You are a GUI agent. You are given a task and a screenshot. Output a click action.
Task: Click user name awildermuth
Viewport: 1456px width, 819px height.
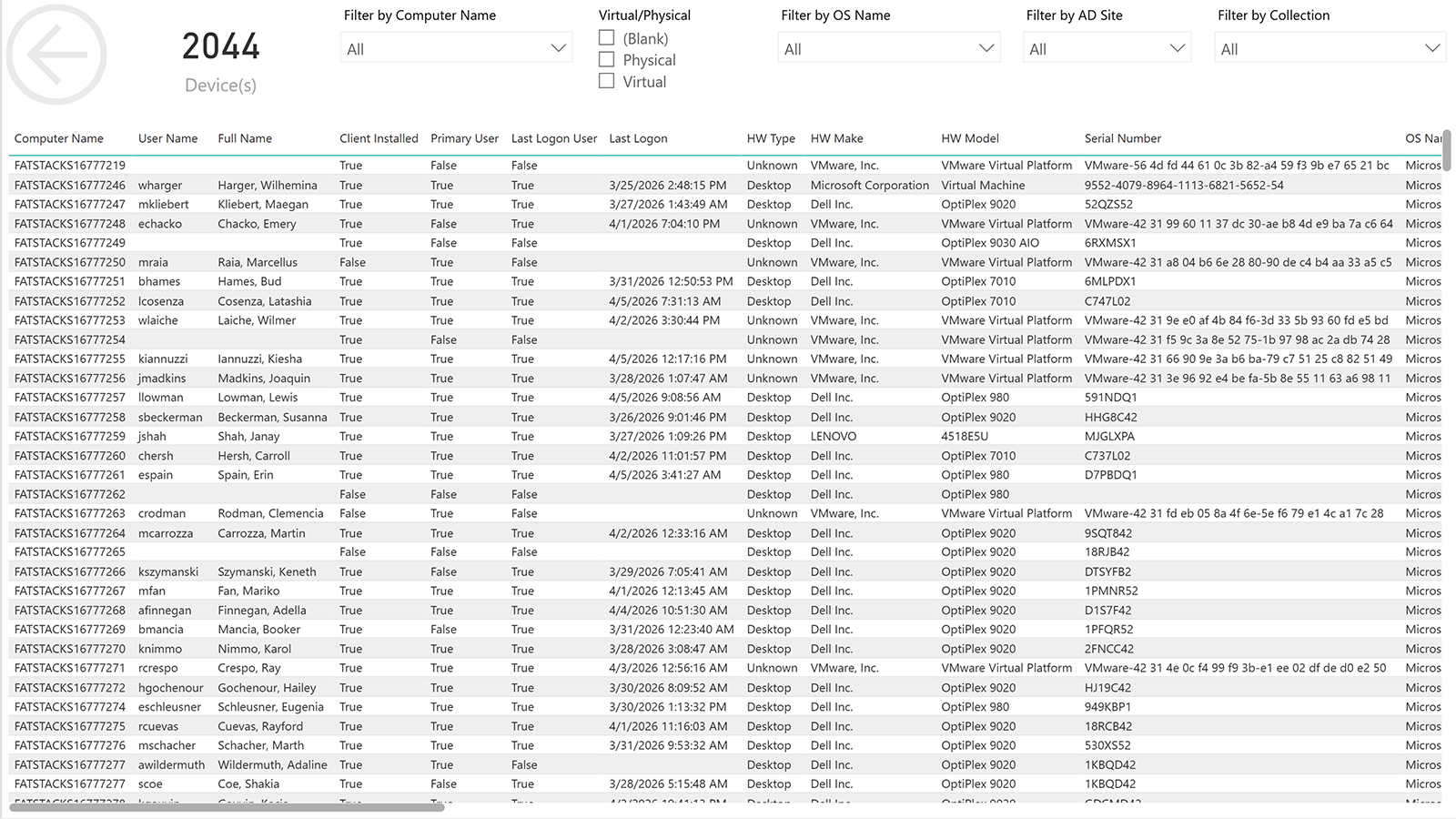(x=171, y=765)
